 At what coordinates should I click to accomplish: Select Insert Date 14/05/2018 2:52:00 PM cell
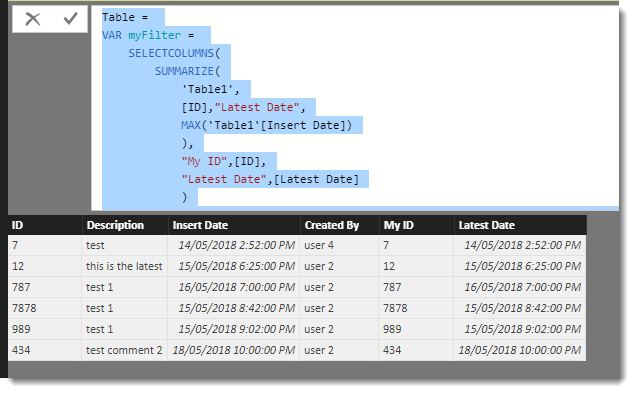234,245
